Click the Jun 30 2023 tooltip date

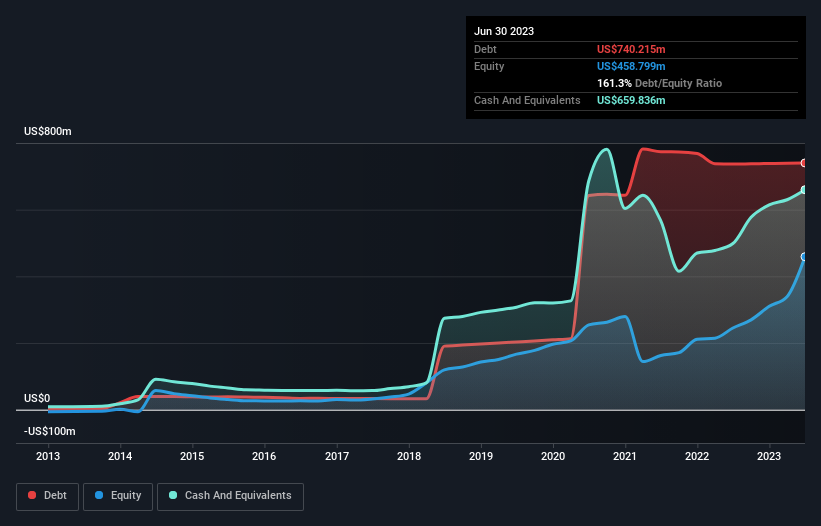(x=504, y=31)
